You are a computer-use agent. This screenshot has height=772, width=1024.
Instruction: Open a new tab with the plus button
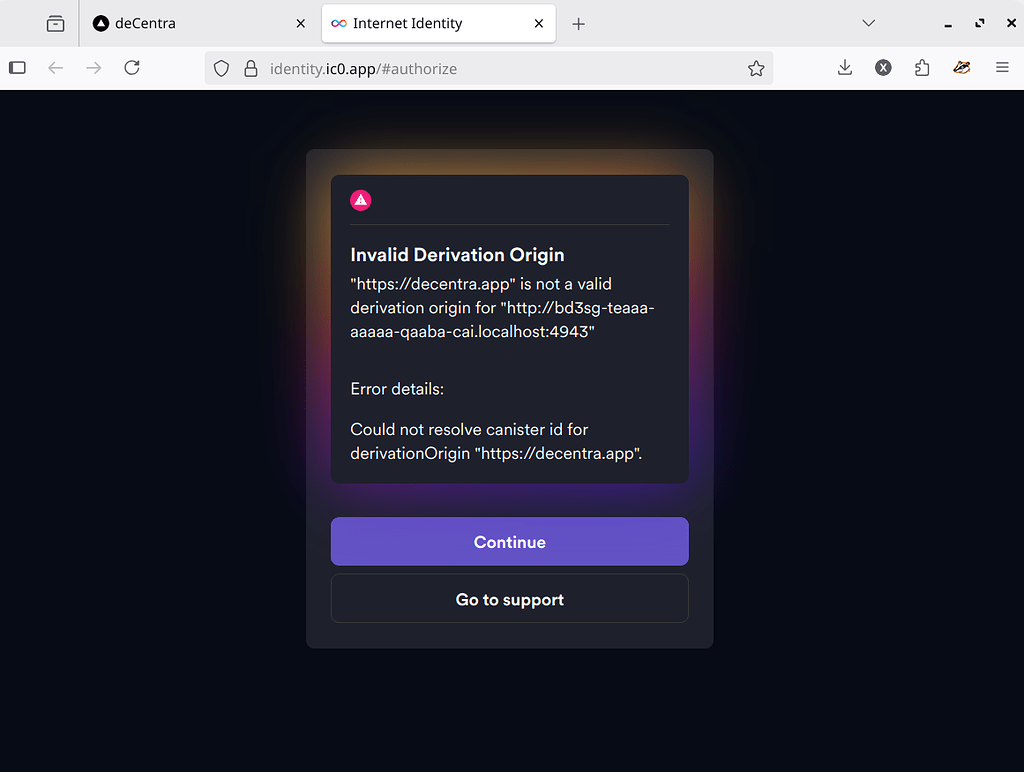pos(578,22)
